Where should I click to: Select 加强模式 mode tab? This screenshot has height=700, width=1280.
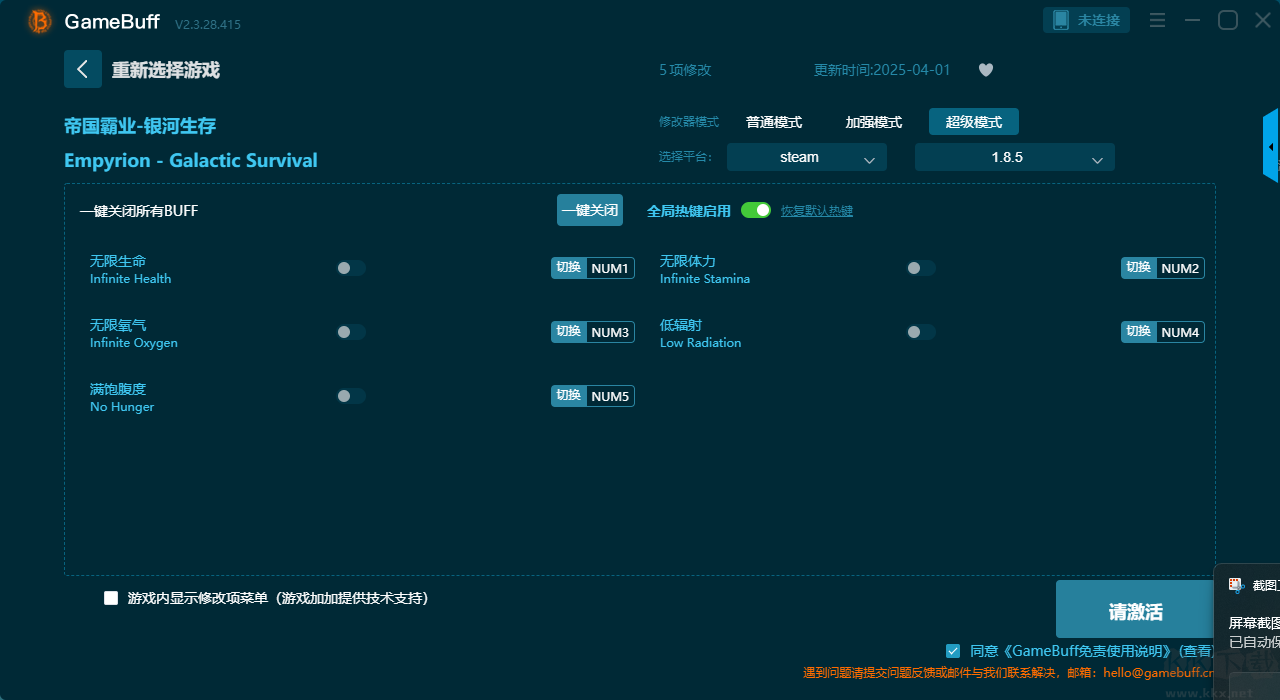(874, 122)
